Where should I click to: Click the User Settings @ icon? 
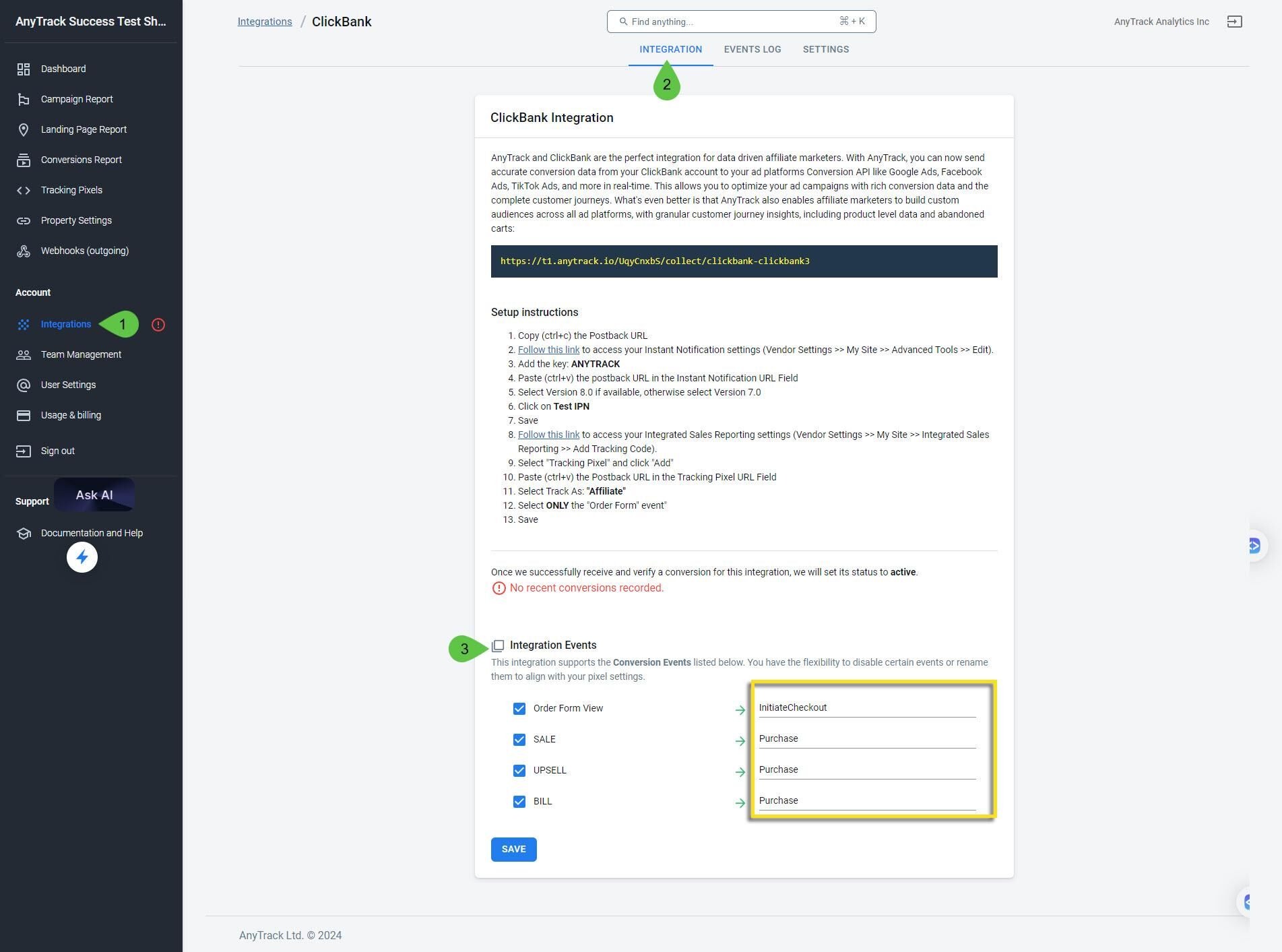[x=24, y=385]
